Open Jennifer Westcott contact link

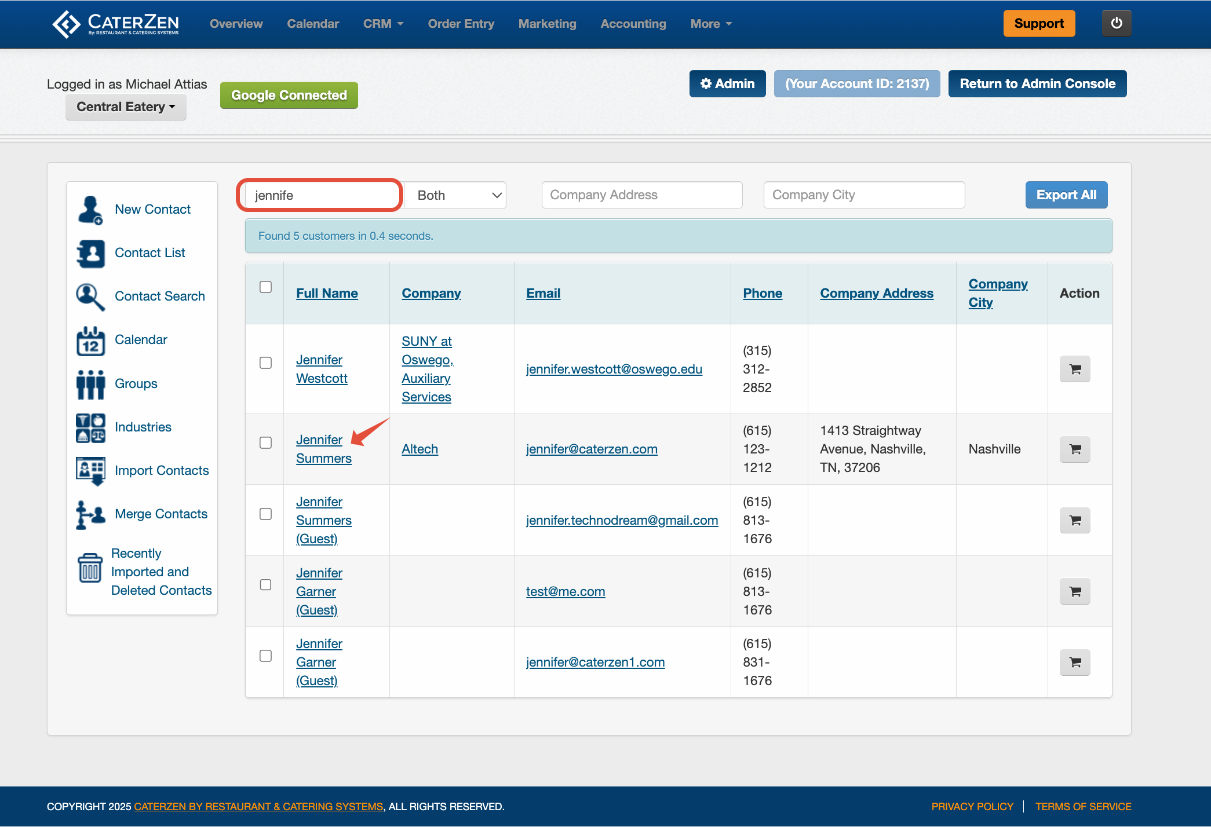[322, 369]
